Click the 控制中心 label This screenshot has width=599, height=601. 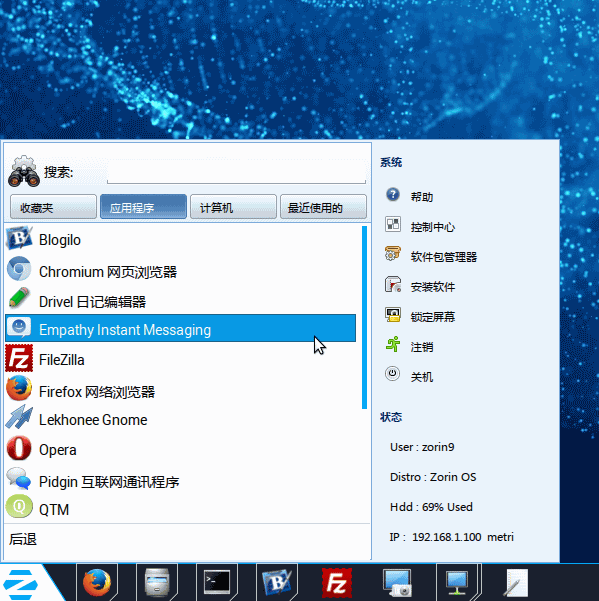433,227
